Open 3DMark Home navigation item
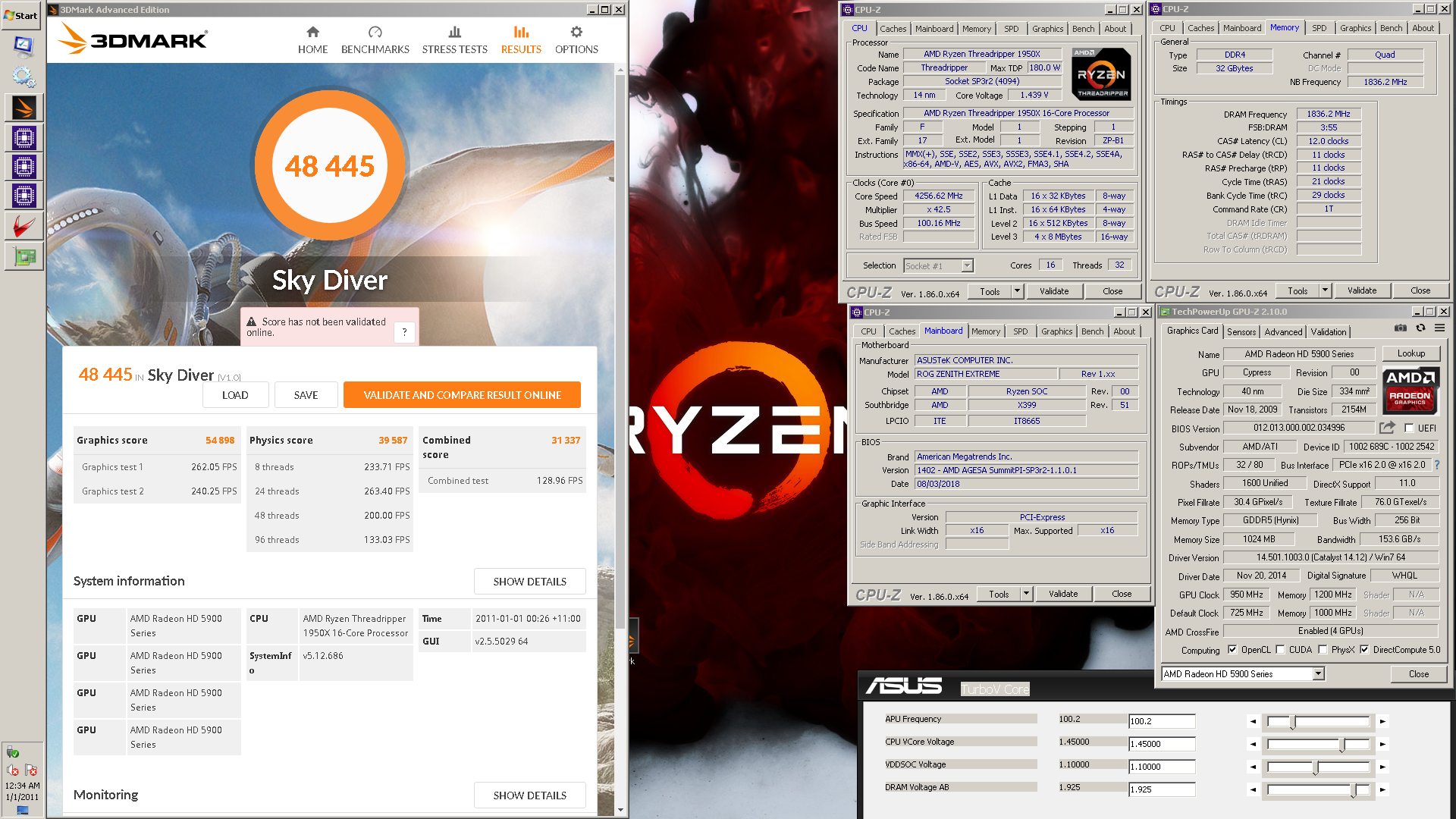This screenshot has height=819, width=1456. (312, 40)
